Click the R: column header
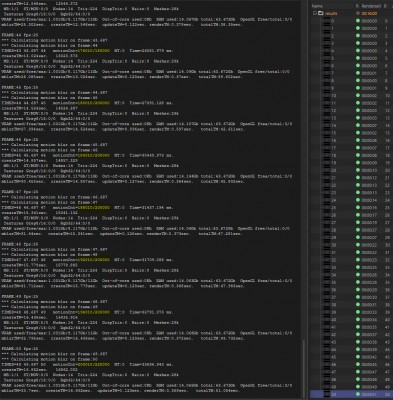 click(357, 6)
